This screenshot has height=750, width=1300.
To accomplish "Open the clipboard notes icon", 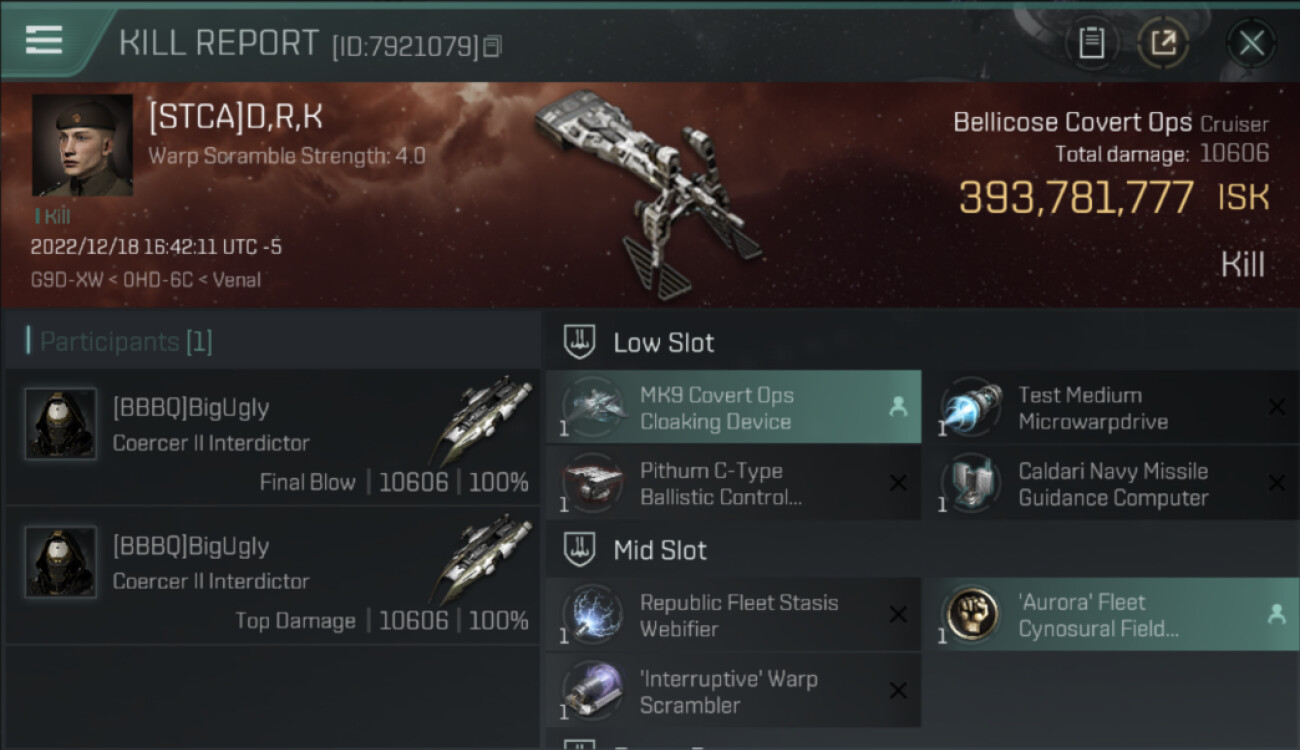I will (x=1091, y=43).
